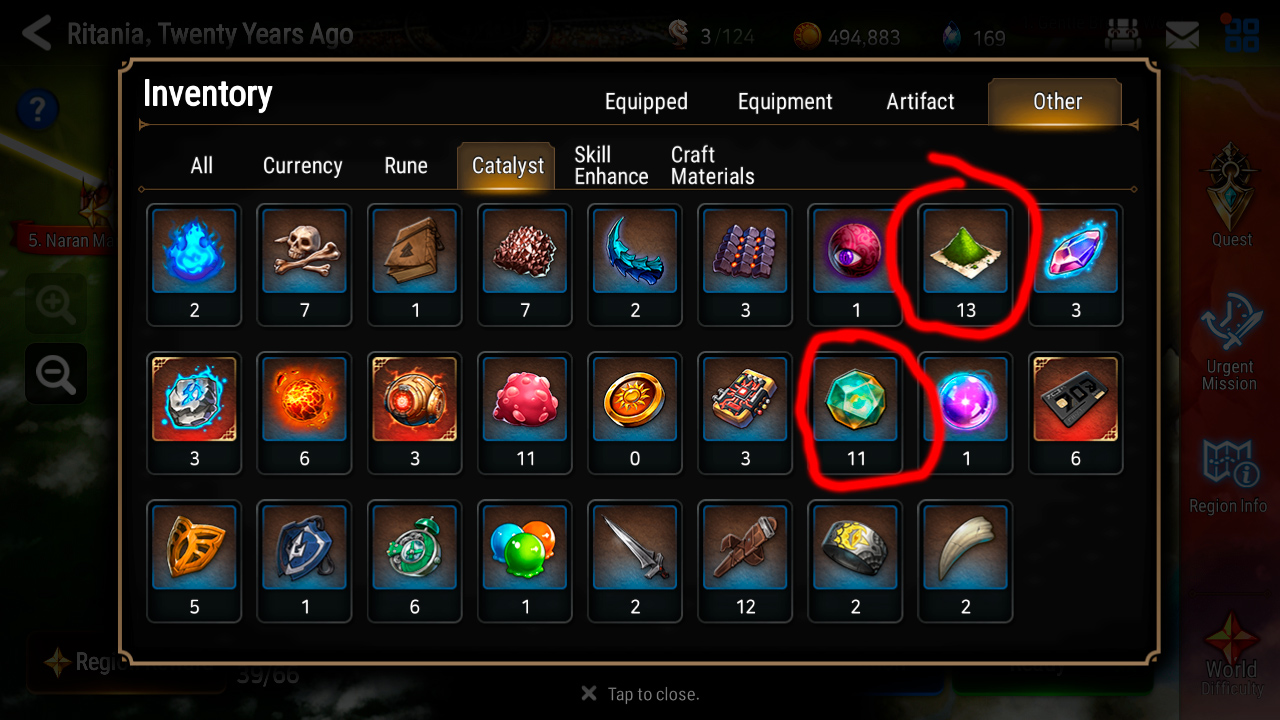1280x720 pixels.
Task: Select the golden sun coin item
Action: coord(635,413)
